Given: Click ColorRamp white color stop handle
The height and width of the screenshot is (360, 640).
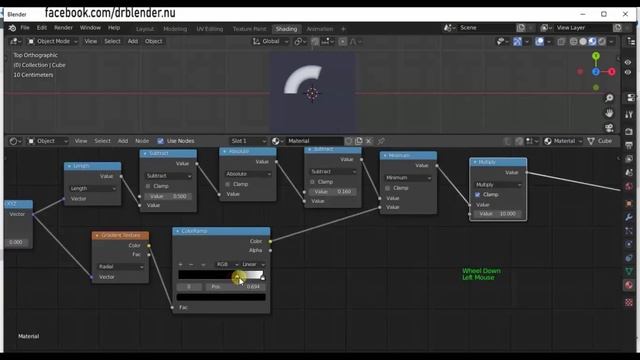Looking at the screenshot, I should coord(262,278).
